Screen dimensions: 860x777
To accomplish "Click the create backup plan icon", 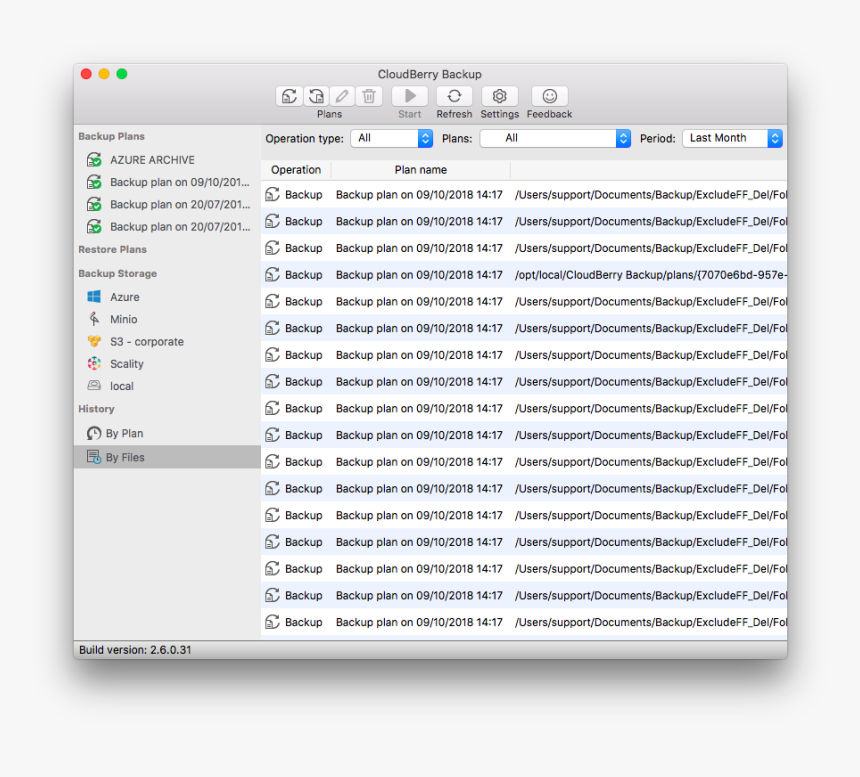I will pos(289,95).
